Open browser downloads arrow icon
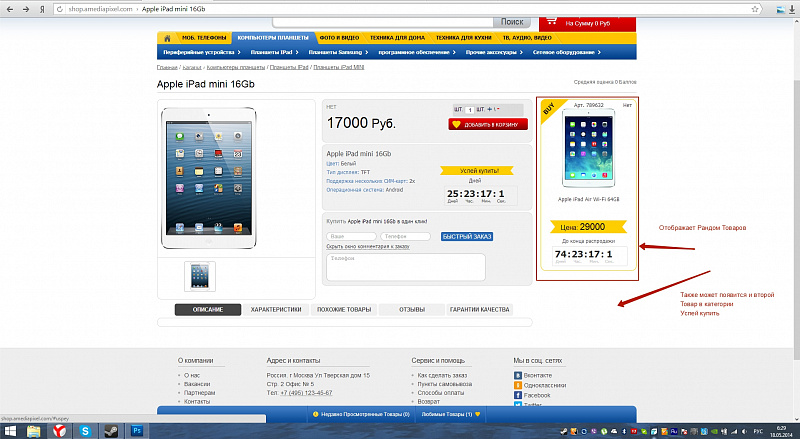 (x=792, y=9)
